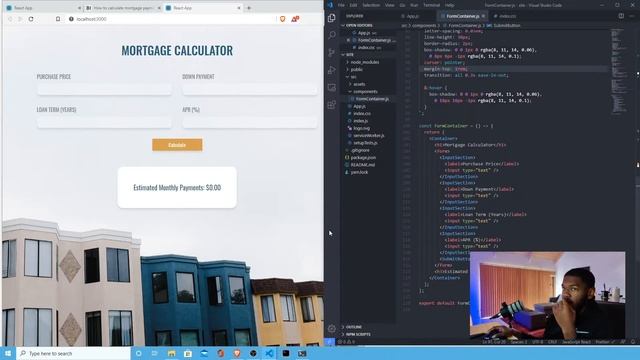Switch to Visual Studio Code on taskbar
Screen dimensions: 640x360
tap(269, 353)
